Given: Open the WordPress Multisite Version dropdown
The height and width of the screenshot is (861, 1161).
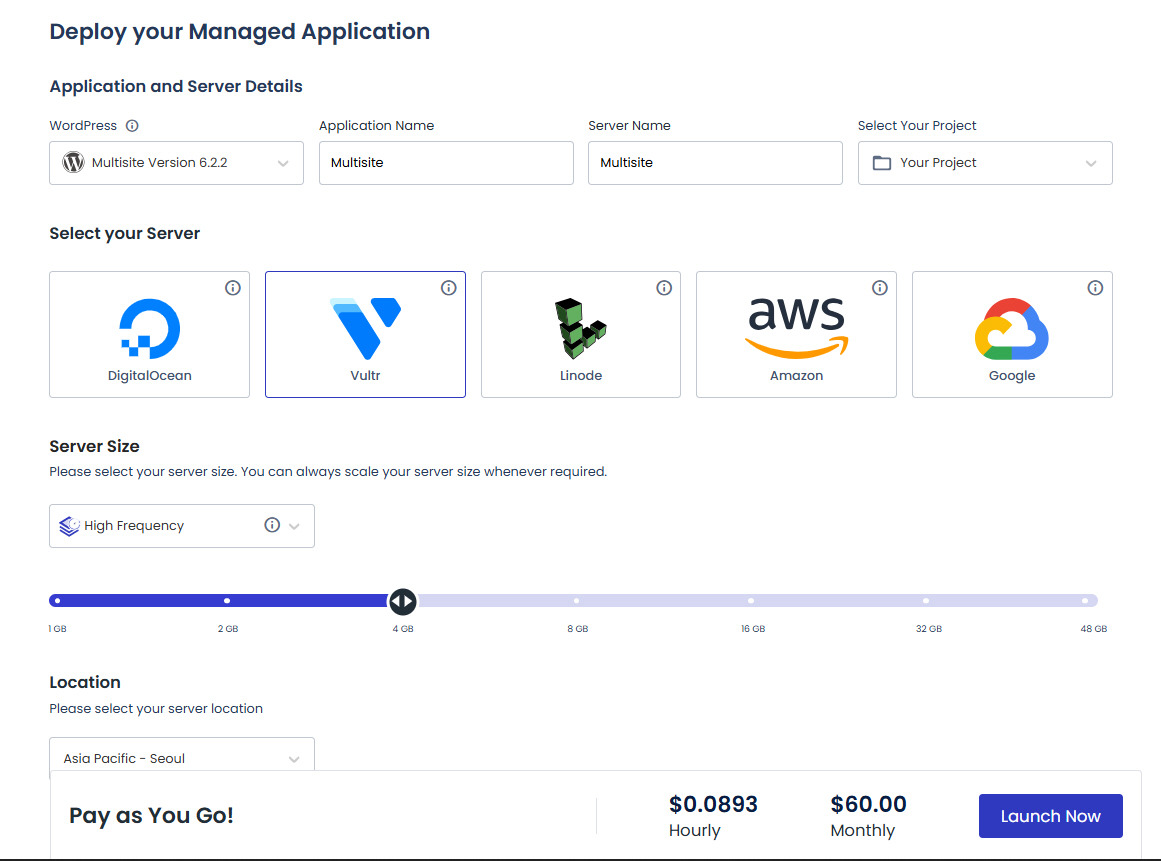Looking at the screenshot, I should point(176,163).
